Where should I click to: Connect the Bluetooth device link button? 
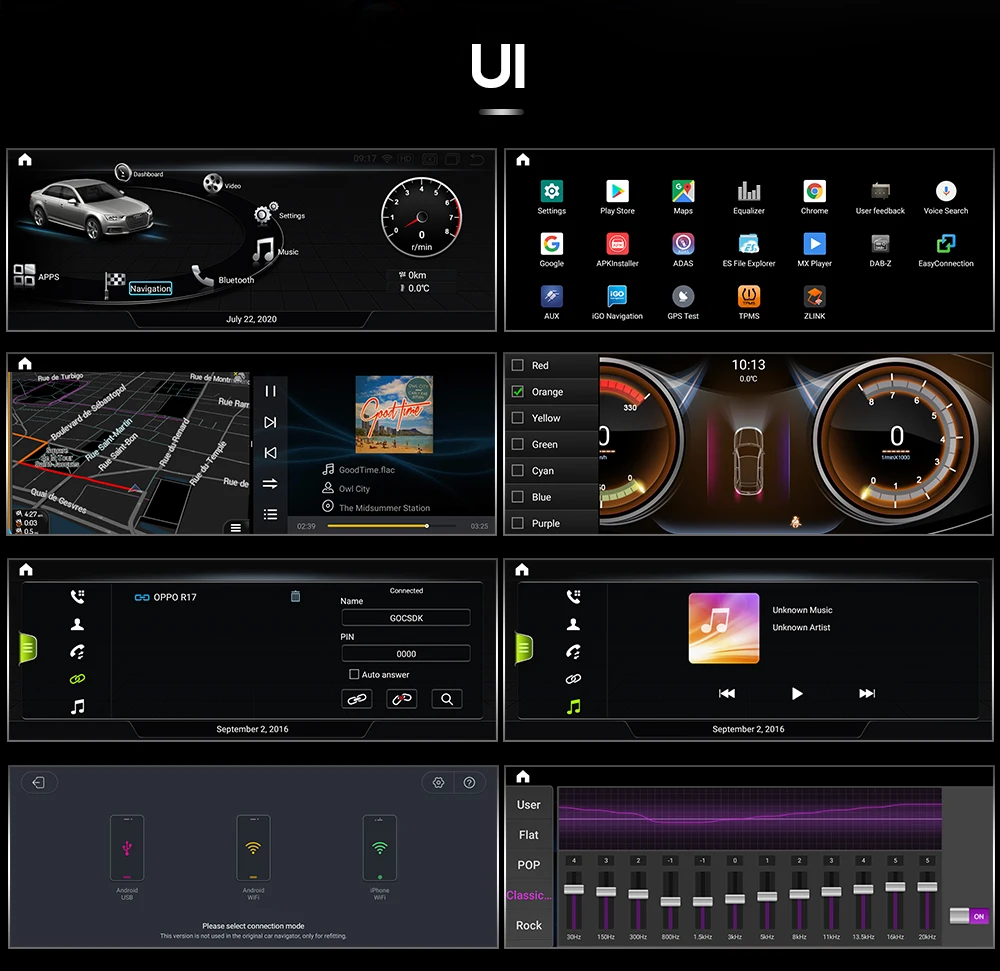(357, 699)
